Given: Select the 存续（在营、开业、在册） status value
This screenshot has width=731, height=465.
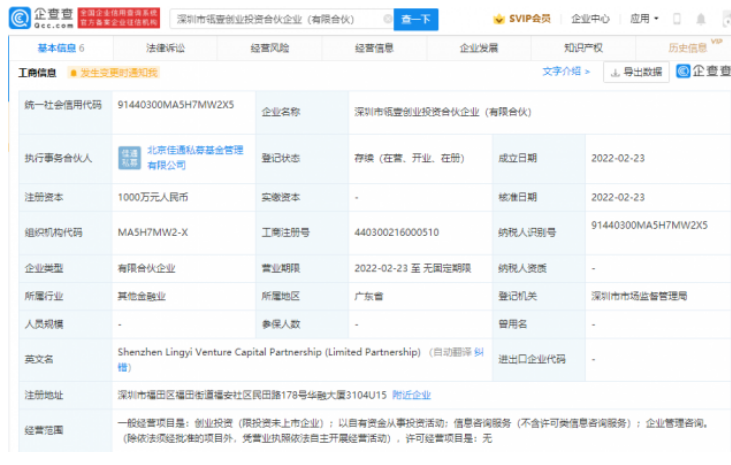Looking at the screenshot, I should tap(409, 158).
